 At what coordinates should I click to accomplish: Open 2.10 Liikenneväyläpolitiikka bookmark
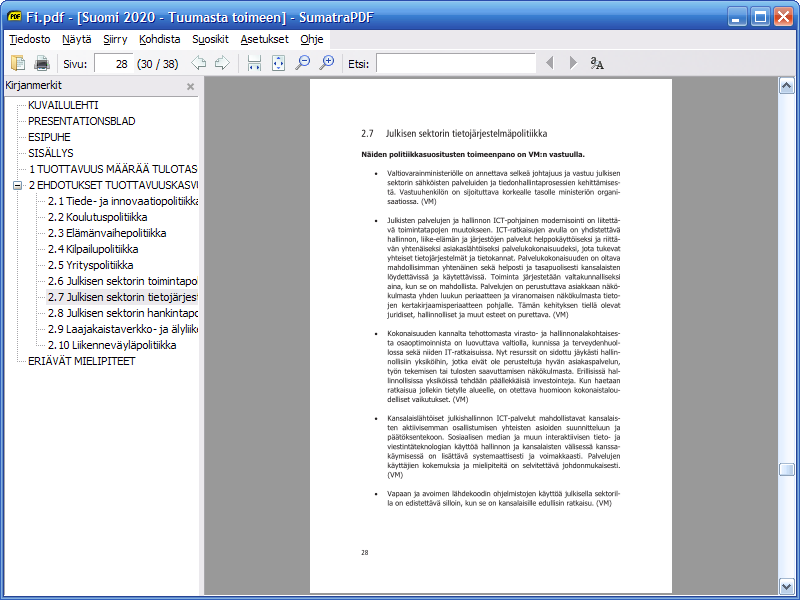(112, 345)
